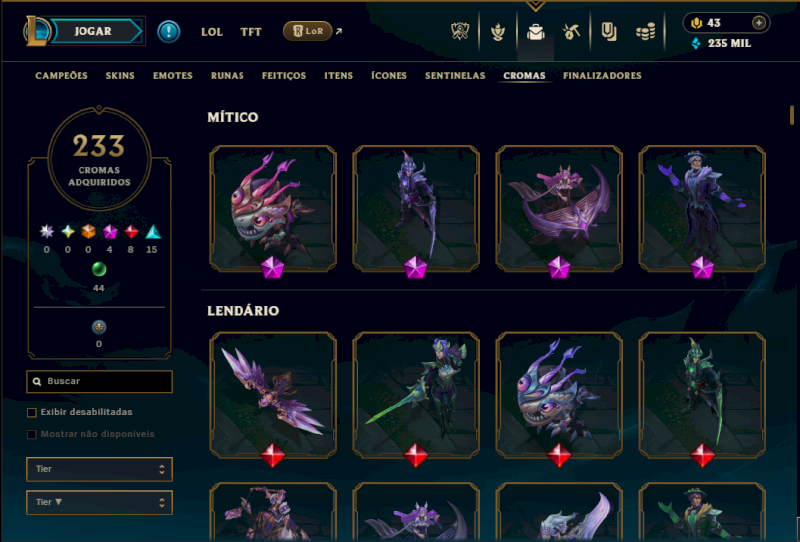Viewport: 800px width, 542px height.
Task: Open the Collection backpack icon
Action: click(x=535, y=32)
